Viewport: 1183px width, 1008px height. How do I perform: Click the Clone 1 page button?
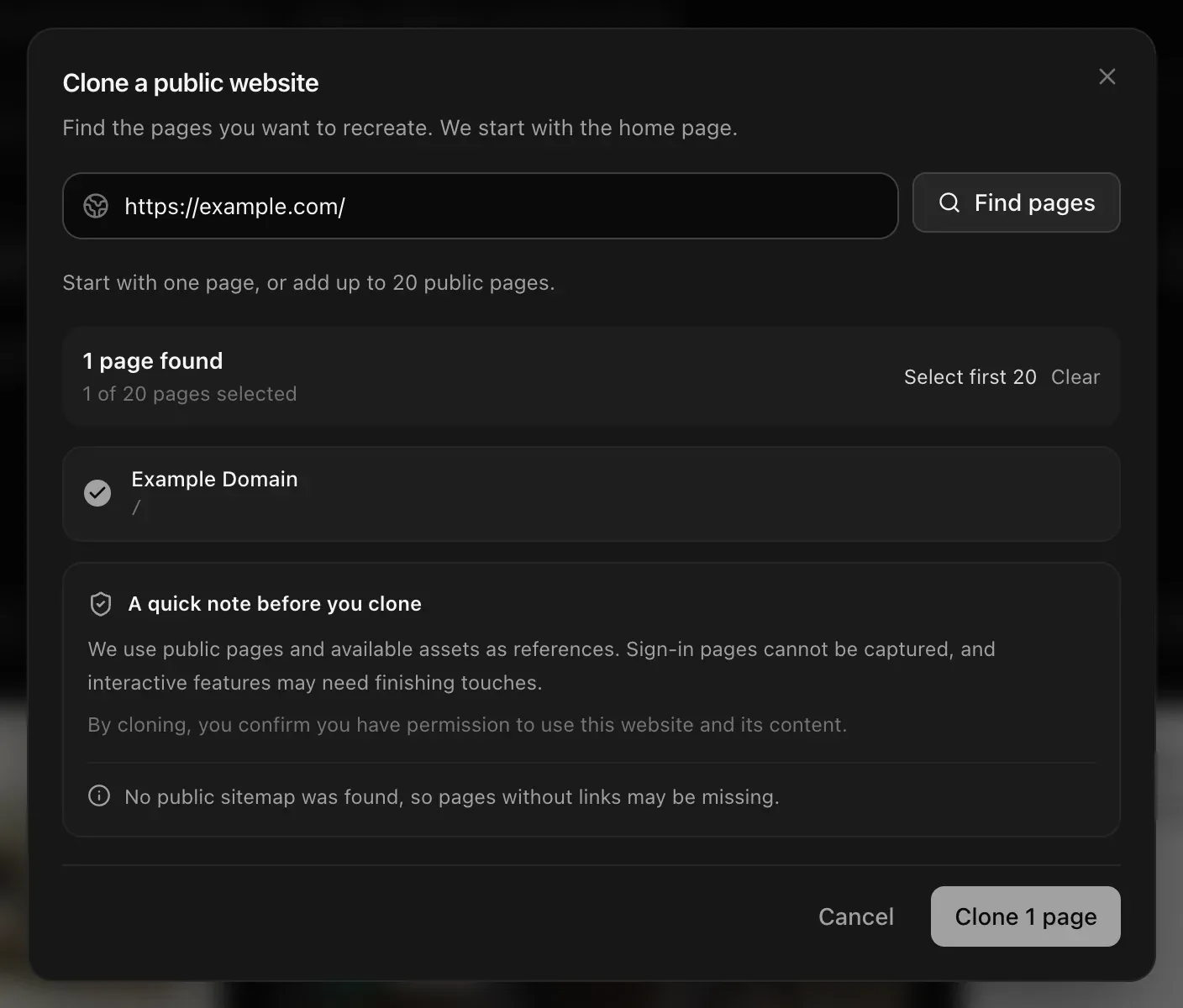tap(1025, 916)
